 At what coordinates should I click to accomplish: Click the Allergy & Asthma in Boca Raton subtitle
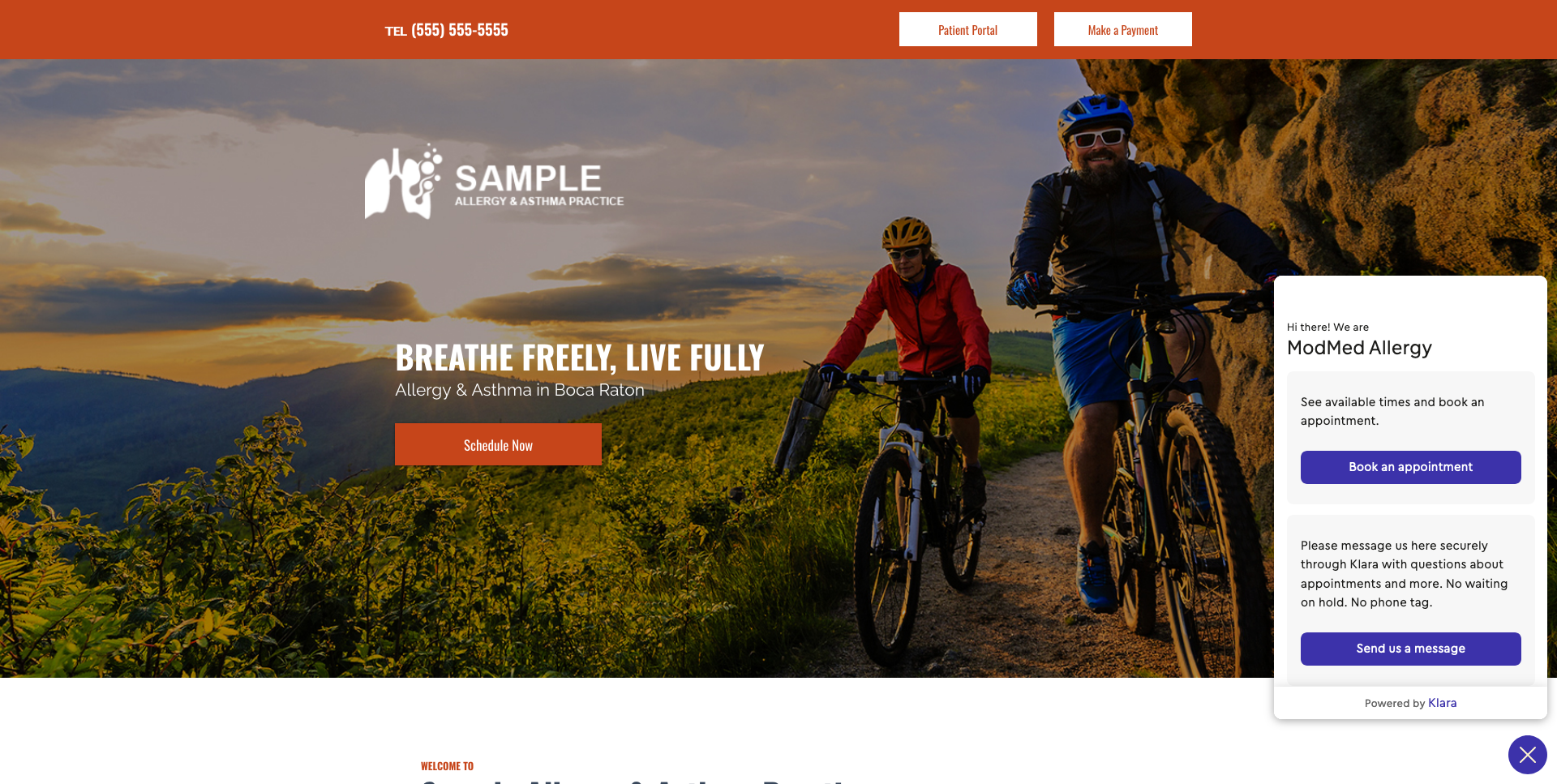click(x=520, y=390)
